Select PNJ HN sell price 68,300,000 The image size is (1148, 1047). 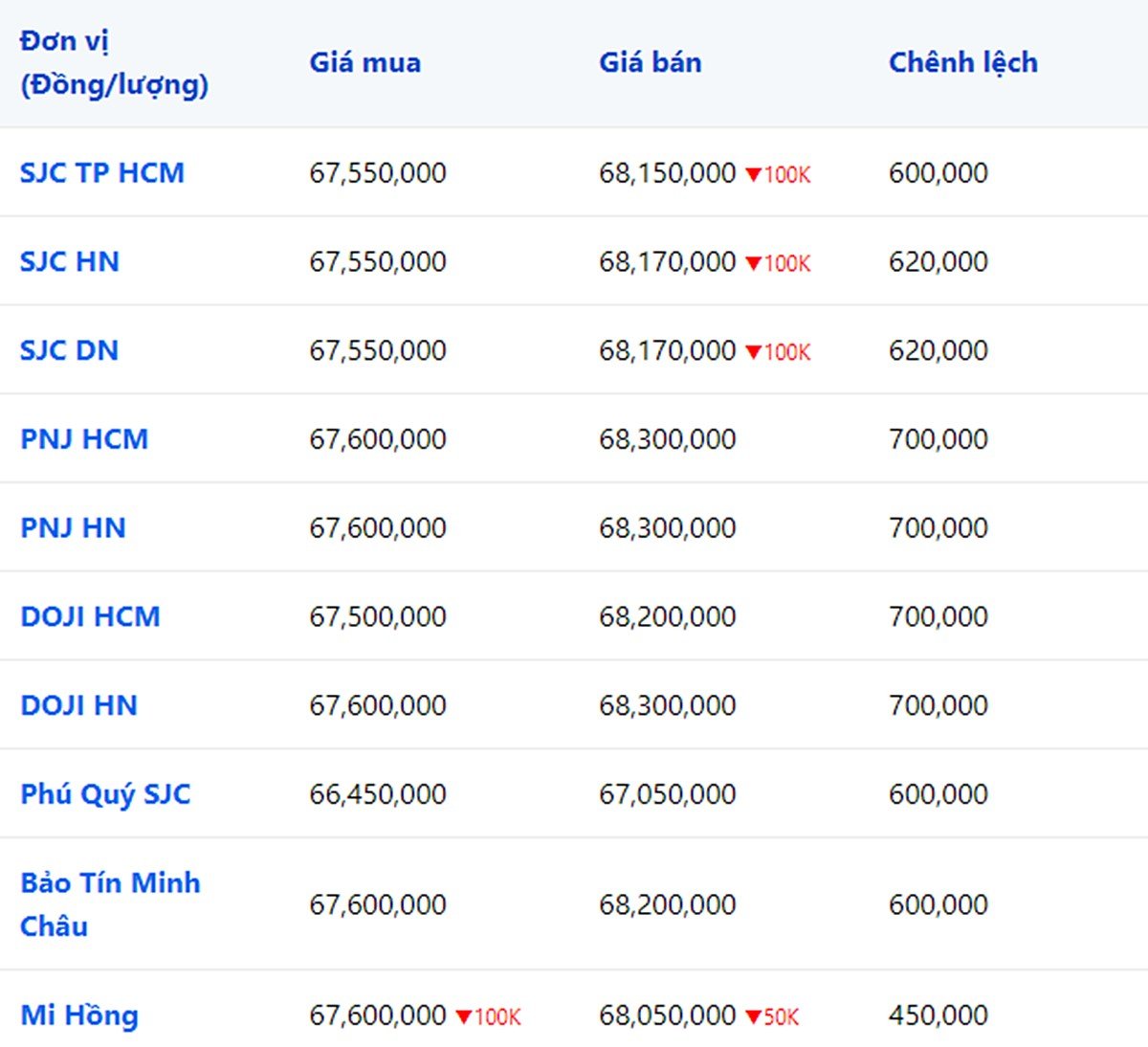click(668, 528)
